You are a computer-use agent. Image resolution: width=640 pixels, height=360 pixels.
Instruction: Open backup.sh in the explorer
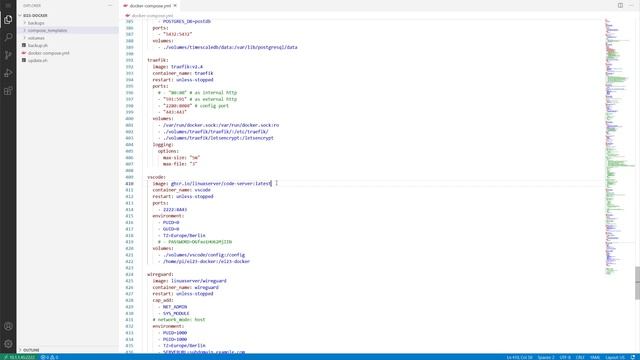pyautogui.click(x=38, y=45)
